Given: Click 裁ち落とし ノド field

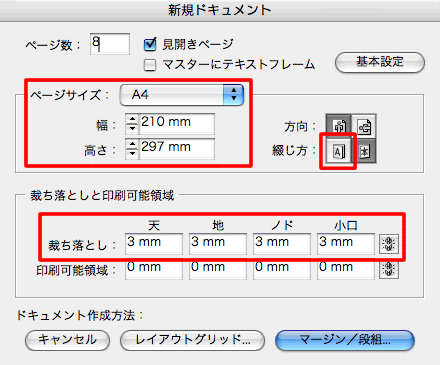Looking at the screenshot, I should point(282,244).
